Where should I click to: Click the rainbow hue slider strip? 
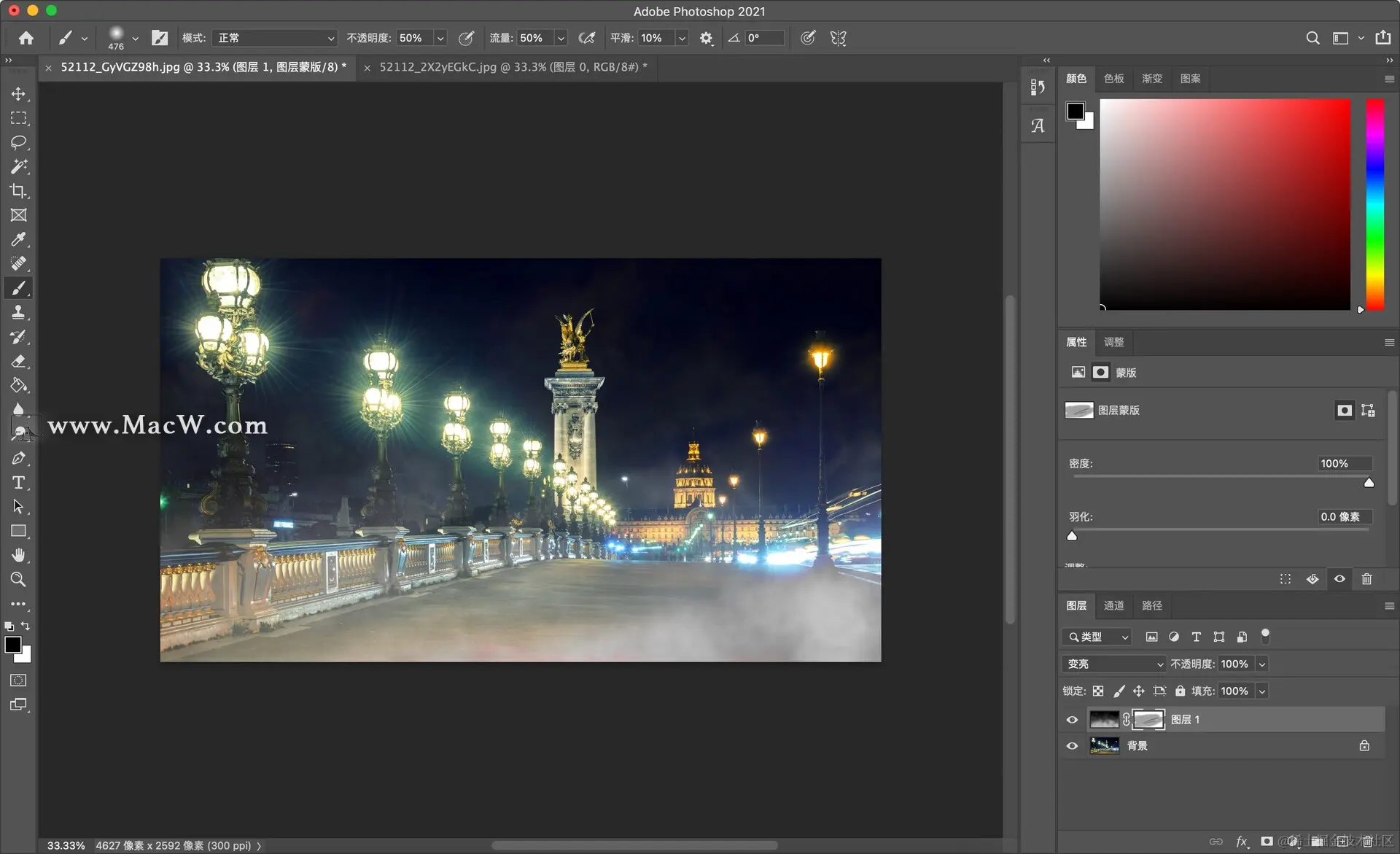1374,204
